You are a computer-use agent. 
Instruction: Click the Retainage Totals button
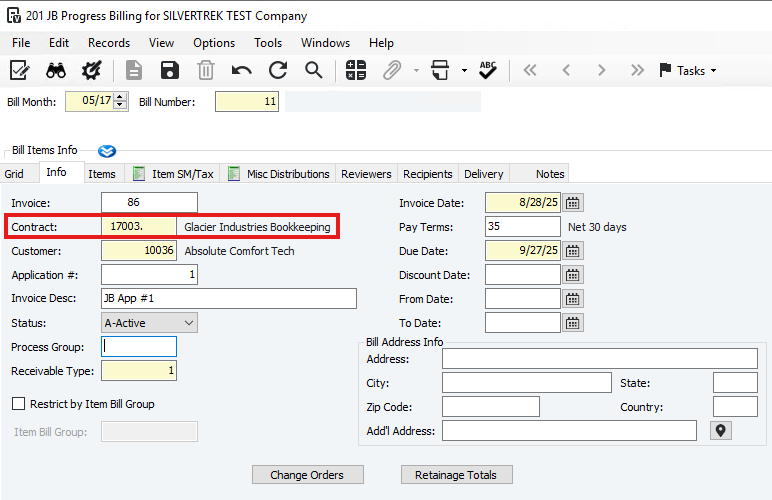[456, 475]
